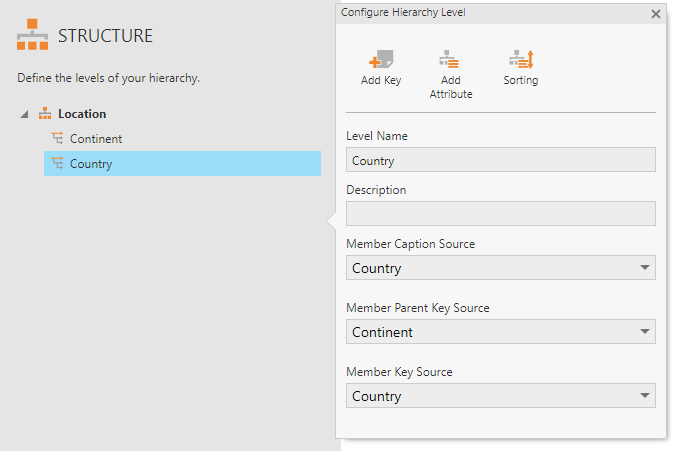Click the Add Attribute text label
This screenshot has height=451, width=680.
coord(450,87)
